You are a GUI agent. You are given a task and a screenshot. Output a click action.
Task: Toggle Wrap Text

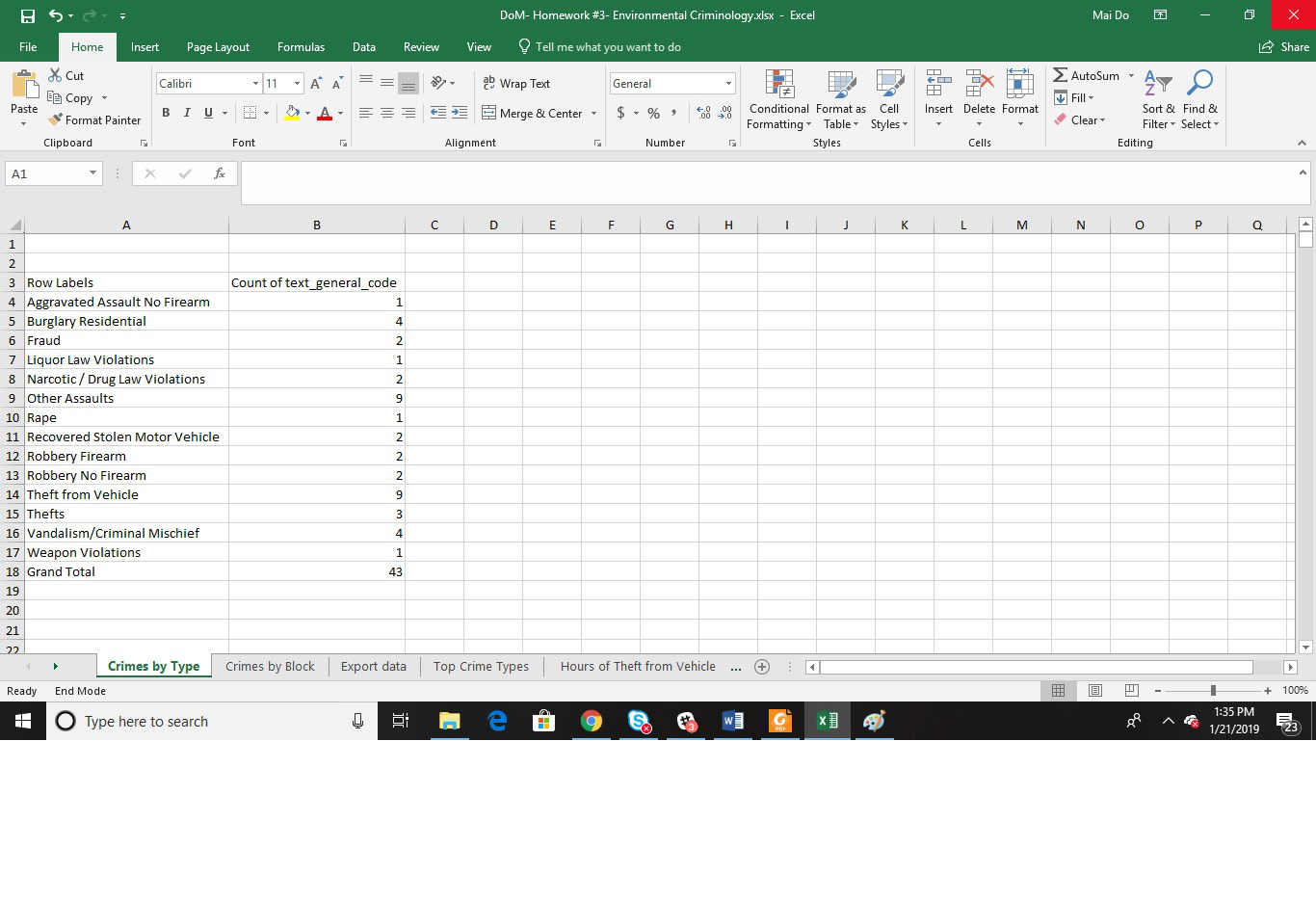[x=516, y=84]
